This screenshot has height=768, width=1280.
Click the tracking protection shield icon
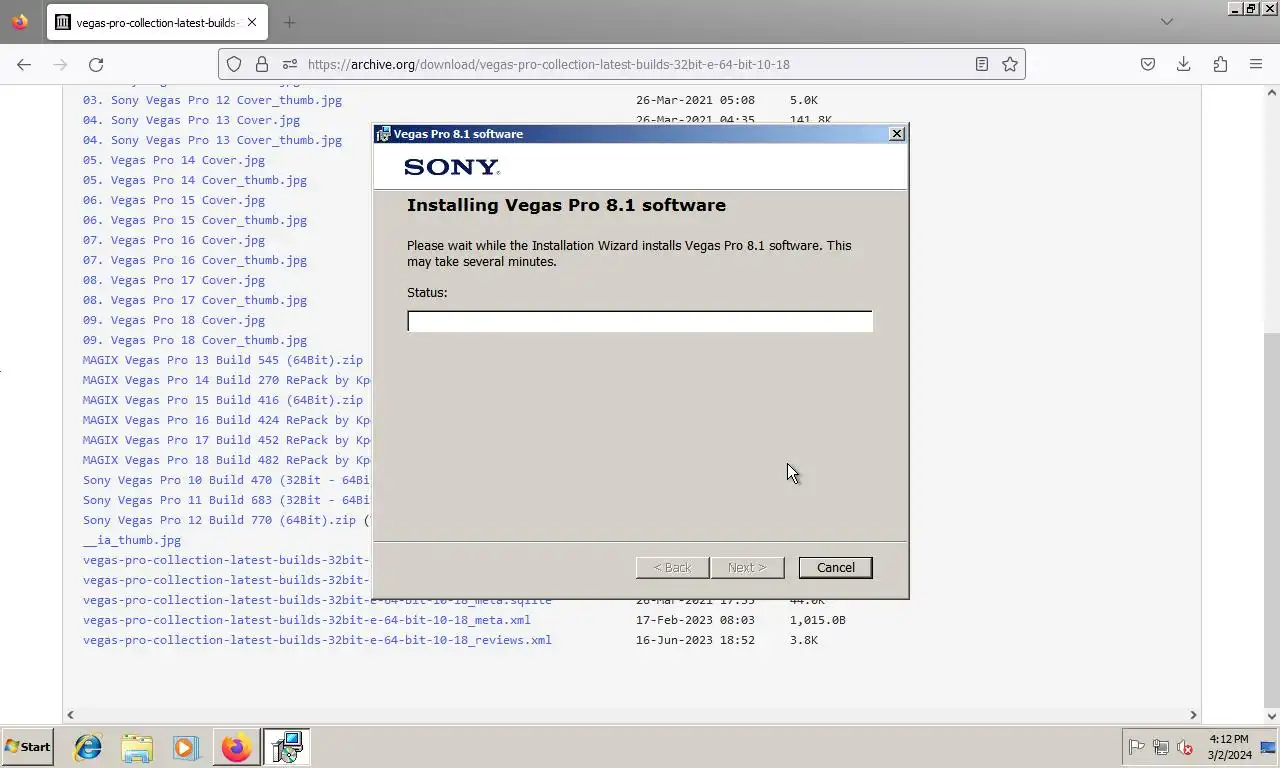pos(234,64)
